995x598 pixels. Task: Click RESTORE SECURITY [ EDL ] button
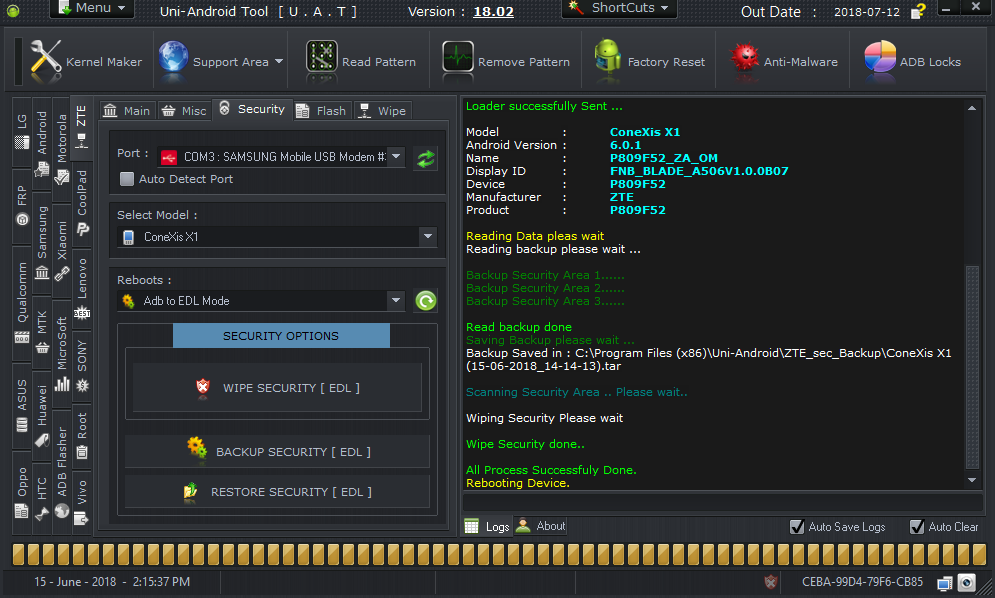277,491
